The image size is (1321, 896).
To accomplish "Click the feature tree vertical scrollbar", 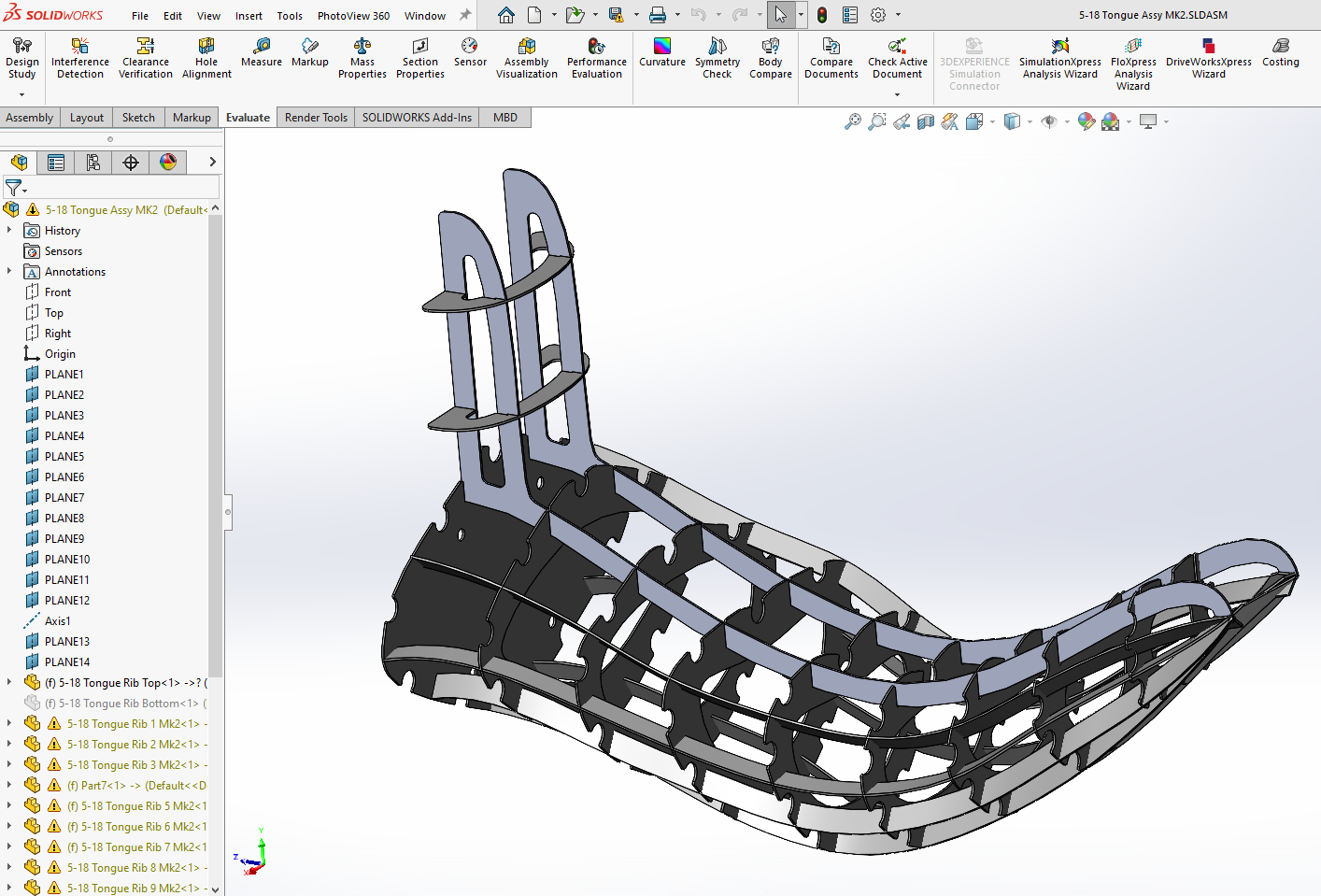I will [216, 444].
